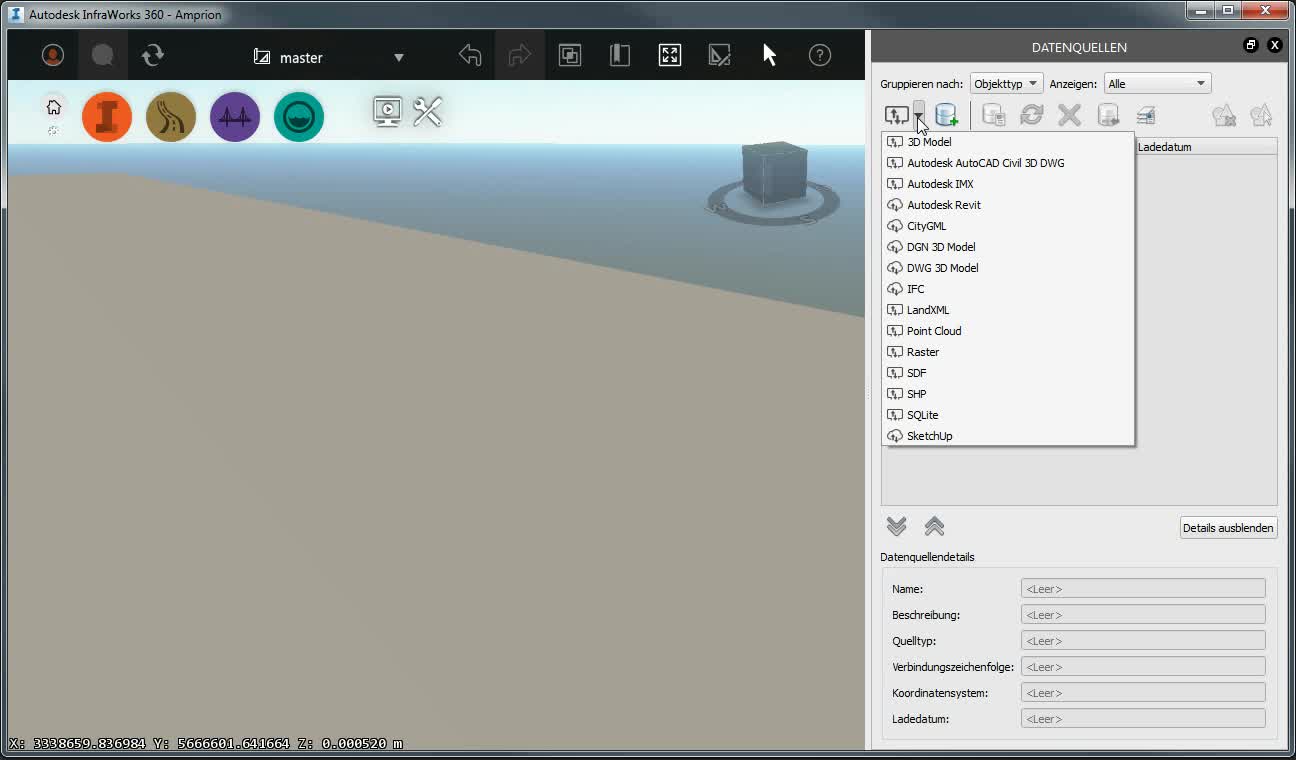Screen dimensions: 1296x760
Task: Click the collapse all double chevron up
Action: 934,526
